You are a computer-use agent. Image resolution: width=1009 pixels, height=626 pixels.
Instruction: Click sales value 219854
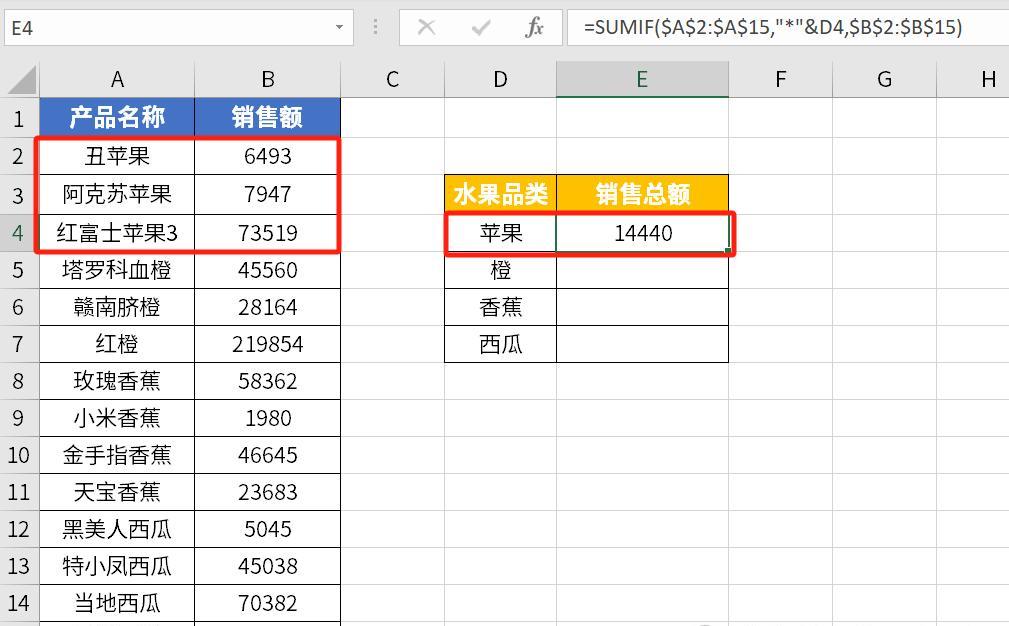[x=267, y=344]
